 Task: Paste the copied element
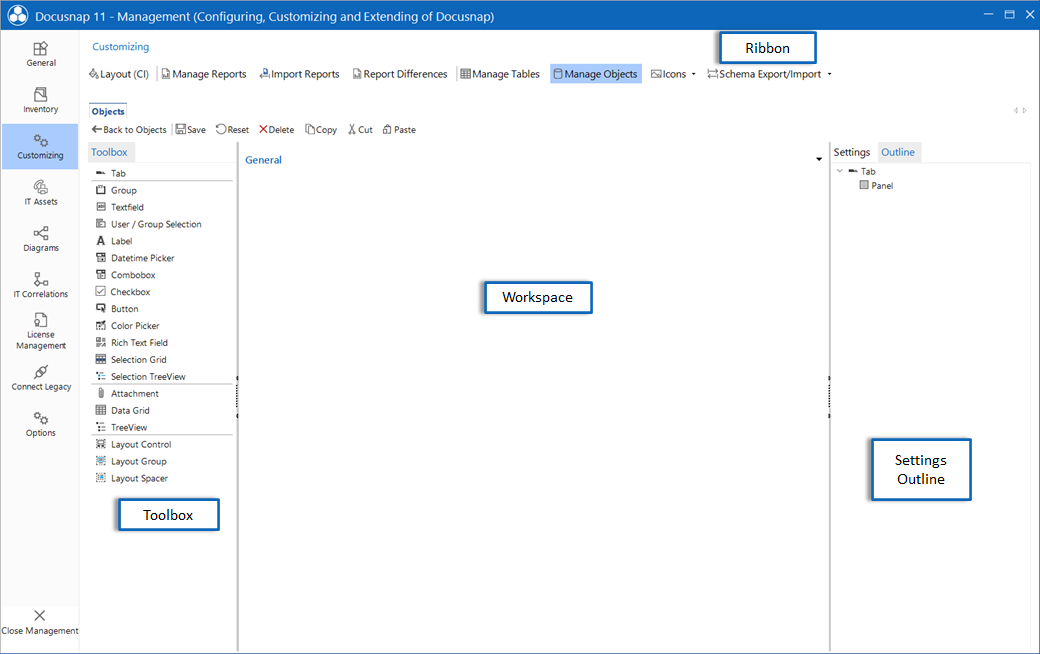(399, 129)
